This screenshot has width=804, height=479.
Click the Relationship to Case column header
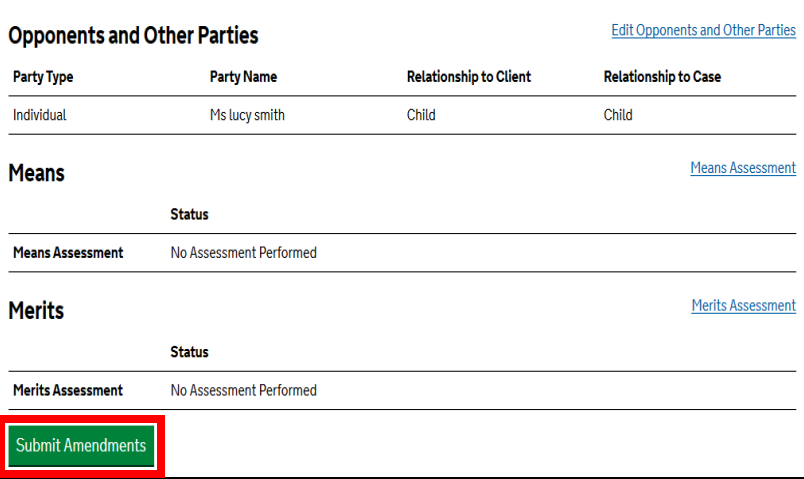pyautogui.click(x=662, y=77)
